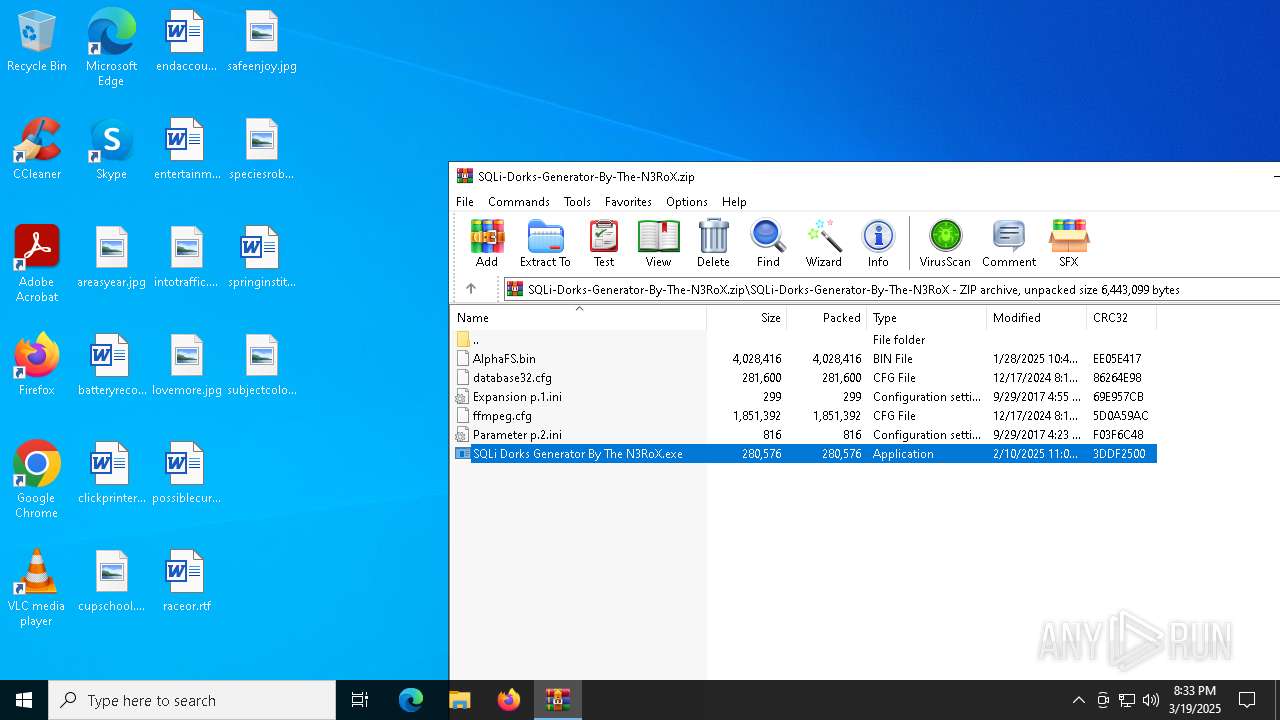
Task: Sort by Size column header
Action: click(x=747, y=318)
